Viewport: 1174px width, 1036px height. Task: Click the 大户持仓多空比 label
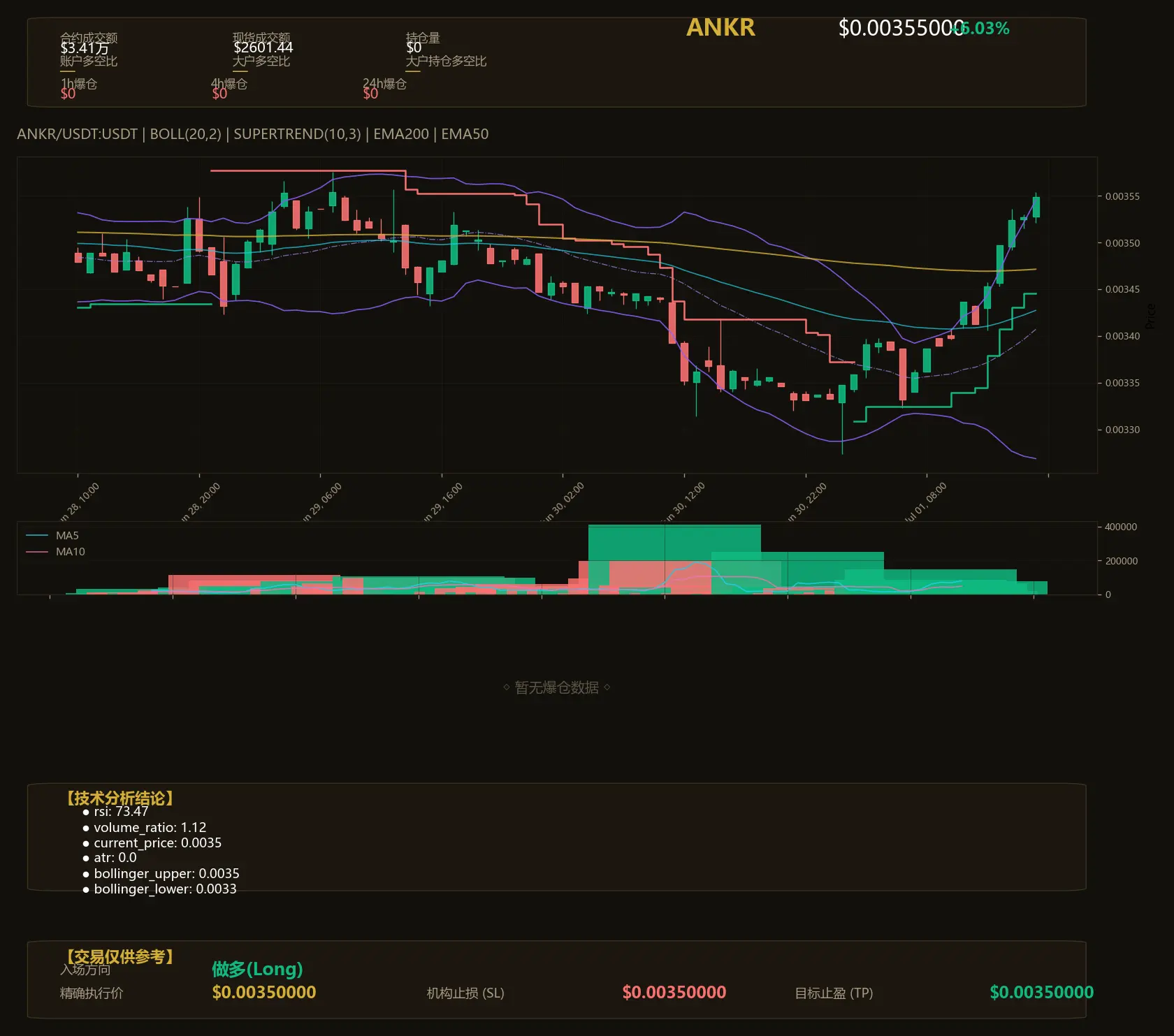[446, 61]
